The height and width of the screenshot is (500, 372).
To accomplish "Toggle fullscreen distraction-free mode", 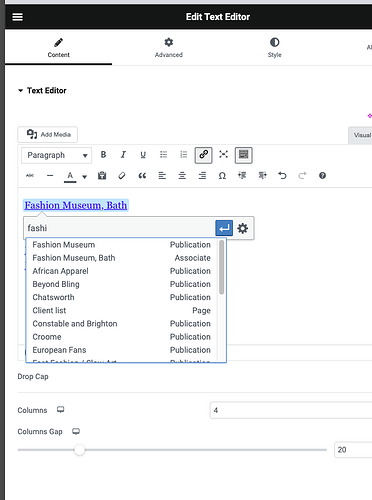I will point(223,155).
